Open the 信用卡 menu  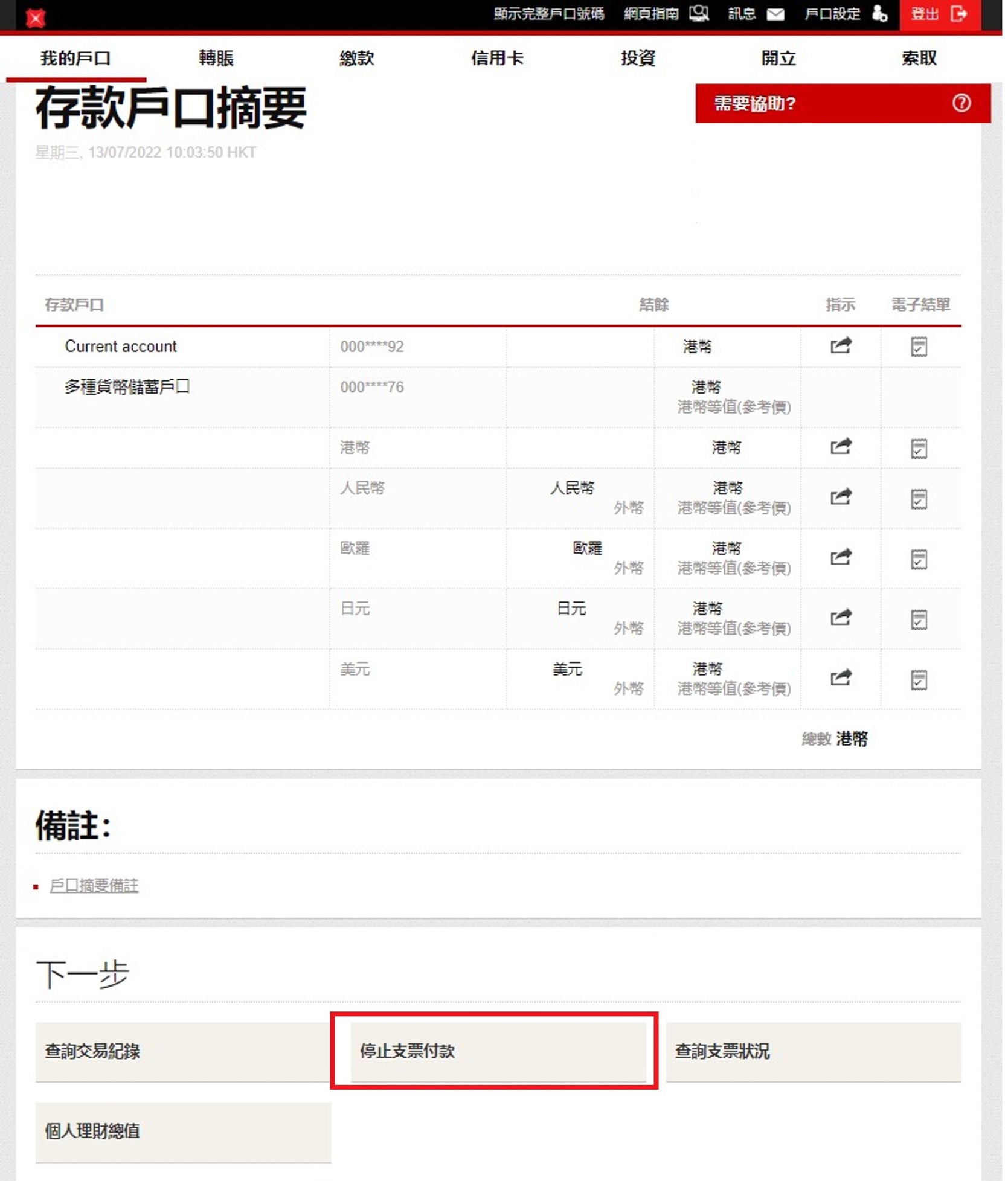(496, 58)
